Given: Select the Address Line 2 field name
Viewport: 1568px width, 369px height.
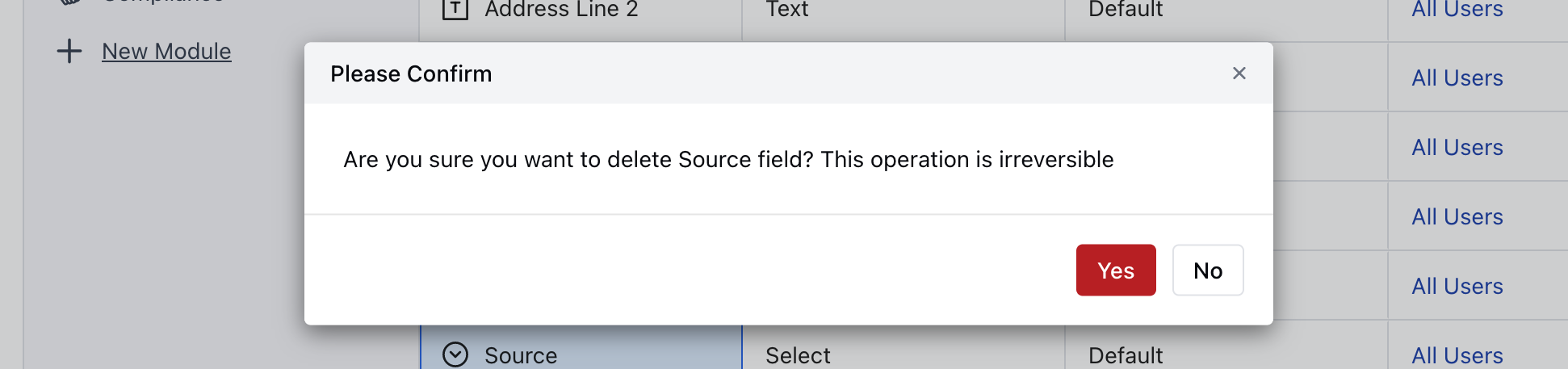Looking at the screenshot, I should point(561,9).
